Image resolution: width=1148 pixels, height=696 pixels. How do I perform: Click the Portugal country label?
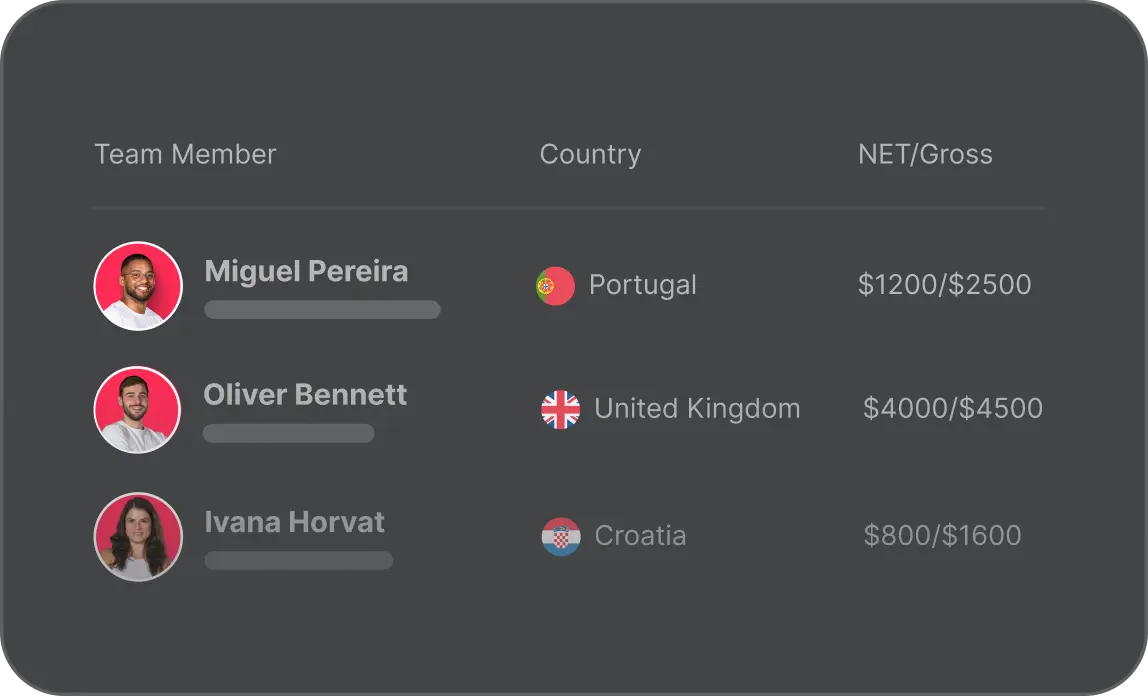pos(642,285)
